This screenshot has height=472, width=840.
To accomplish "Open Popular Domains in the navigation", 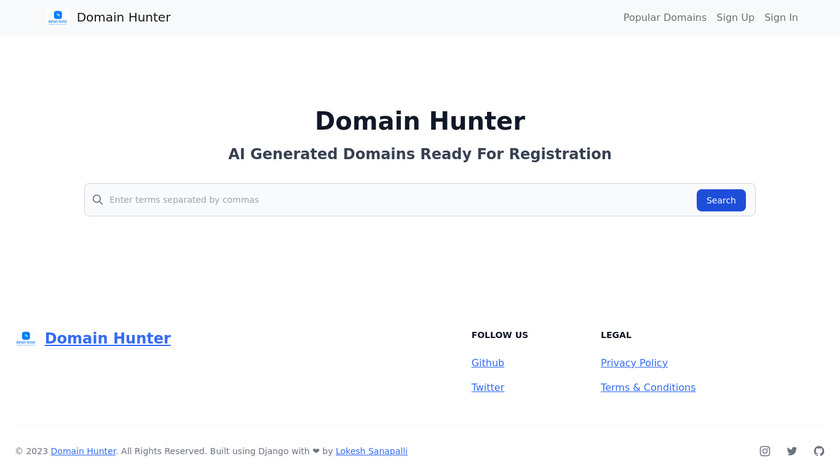I will 665,18.
